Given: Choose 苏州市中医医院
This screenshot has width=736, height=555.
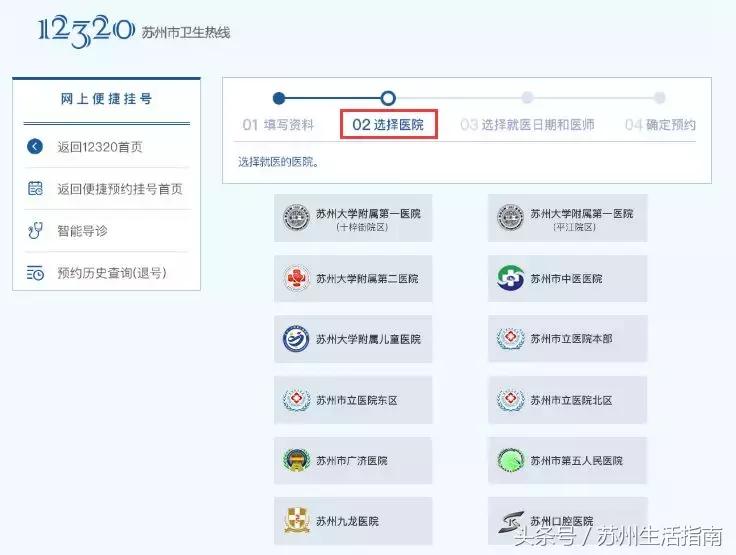Looking at the screenshot, I should coord(567,278).
